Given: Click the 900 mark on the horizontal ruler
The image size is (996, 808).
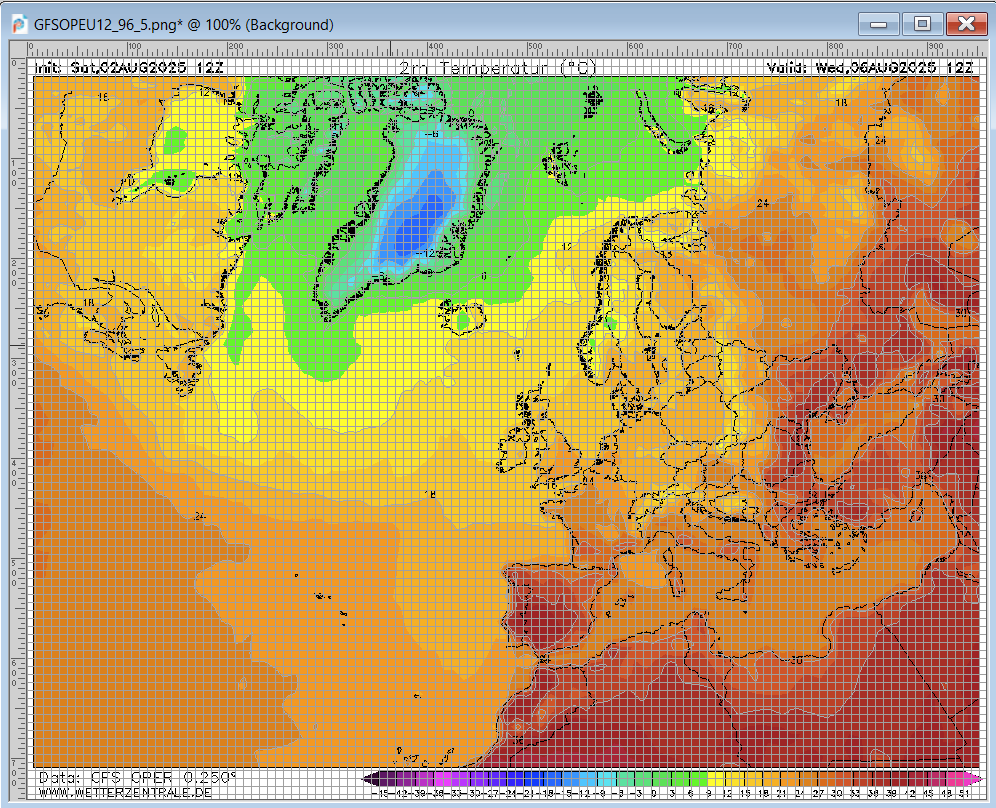Looking at the screenshot, I should (934, 48).
